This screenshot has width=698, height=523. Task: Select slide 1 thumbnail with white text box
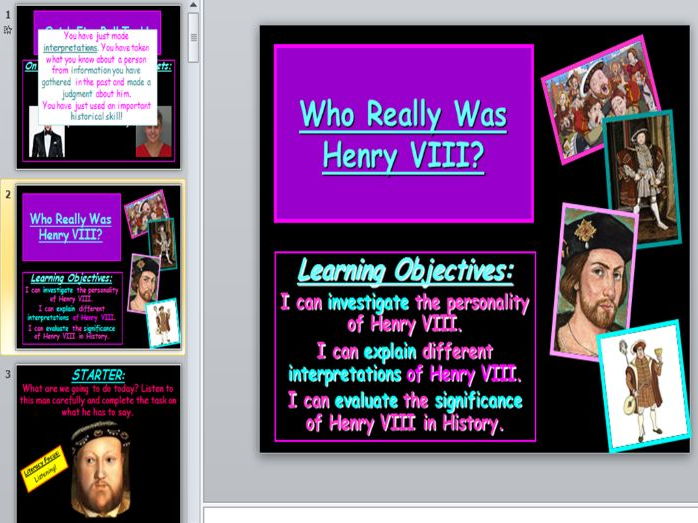(x=99, y=87)
